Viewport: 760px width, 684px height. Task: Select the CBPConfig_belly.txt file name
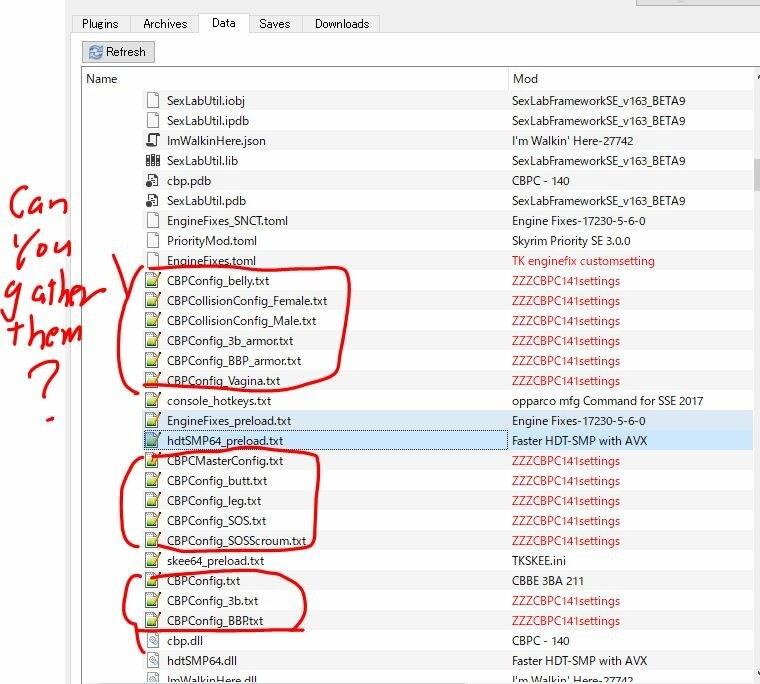tap(218, 281)
